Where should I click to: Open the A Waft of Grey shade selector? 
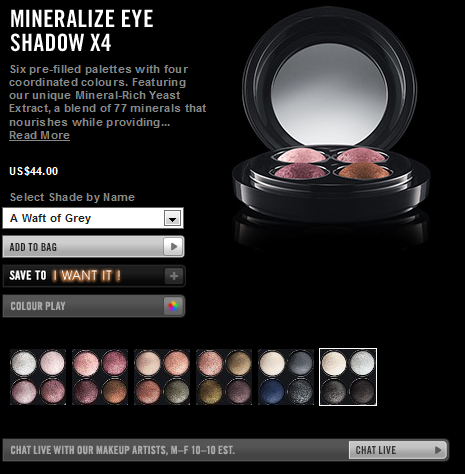pos(93,218)
